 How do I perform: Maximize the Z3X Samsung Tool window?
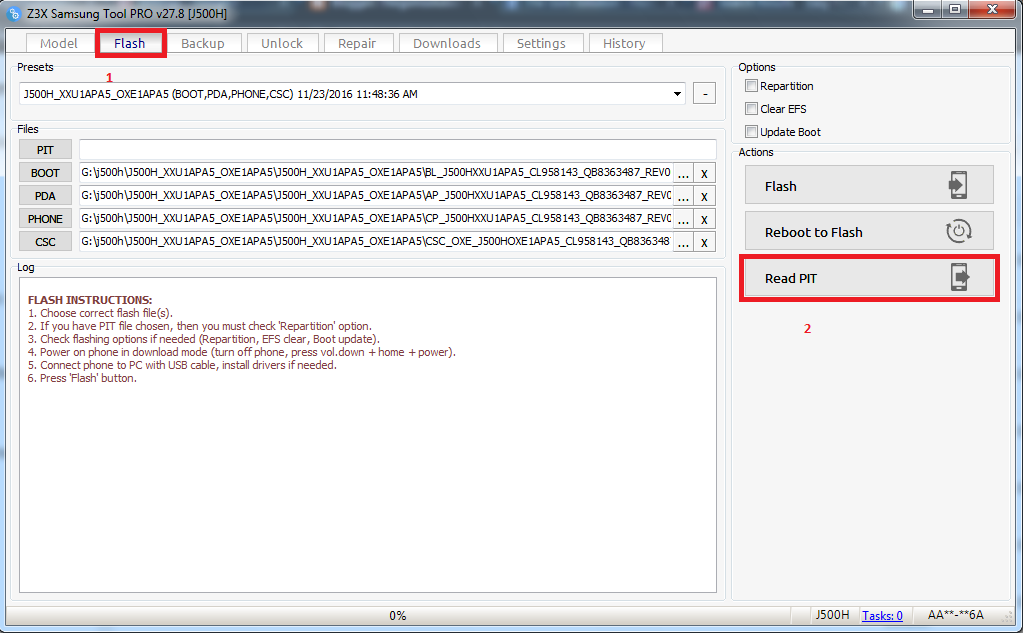coord(954,9)
